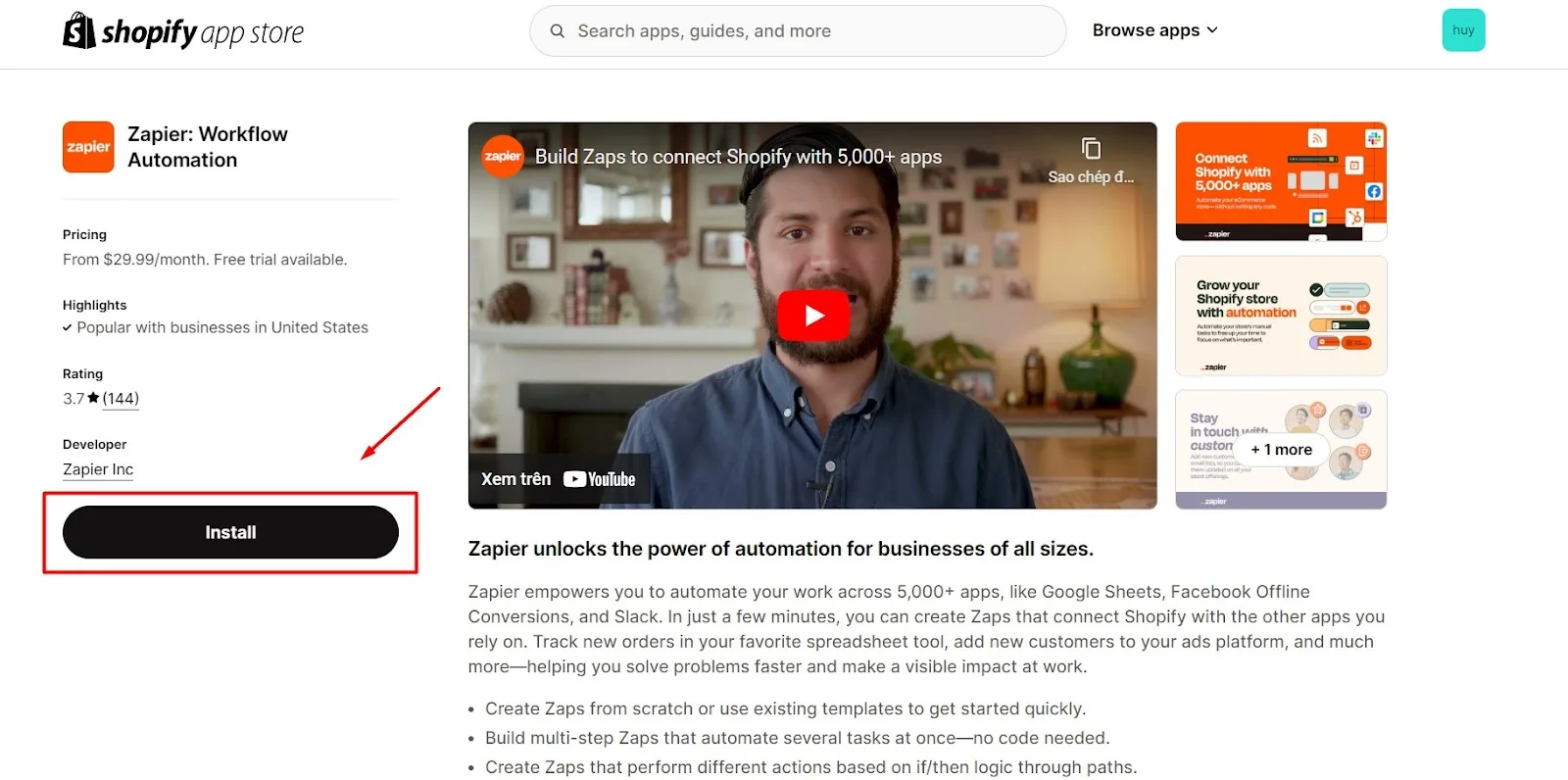This screenshot has width=1568, height=780.
Task: Click the if/then logic through paths bullet
Action: point(810,767)
